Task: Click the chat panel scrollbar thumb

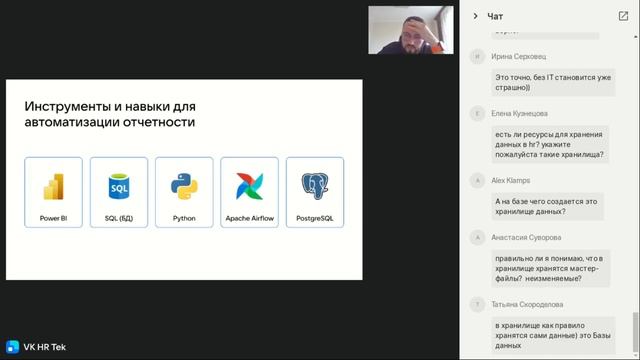Action: click(635, 331)
